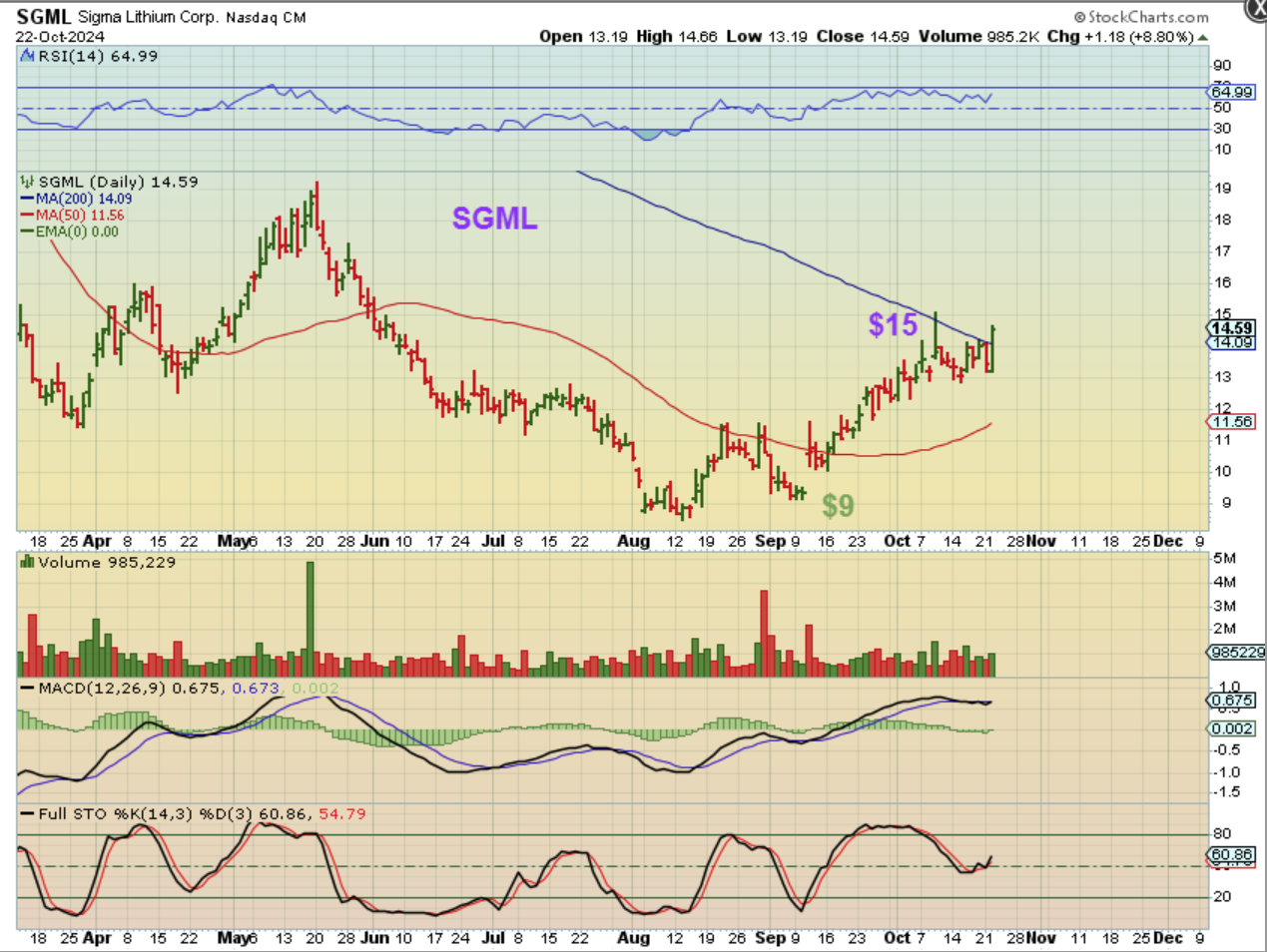The image size is (1267, 952).
Task: Click the 19 tick on the price axis
Action: pos(1222,189)
